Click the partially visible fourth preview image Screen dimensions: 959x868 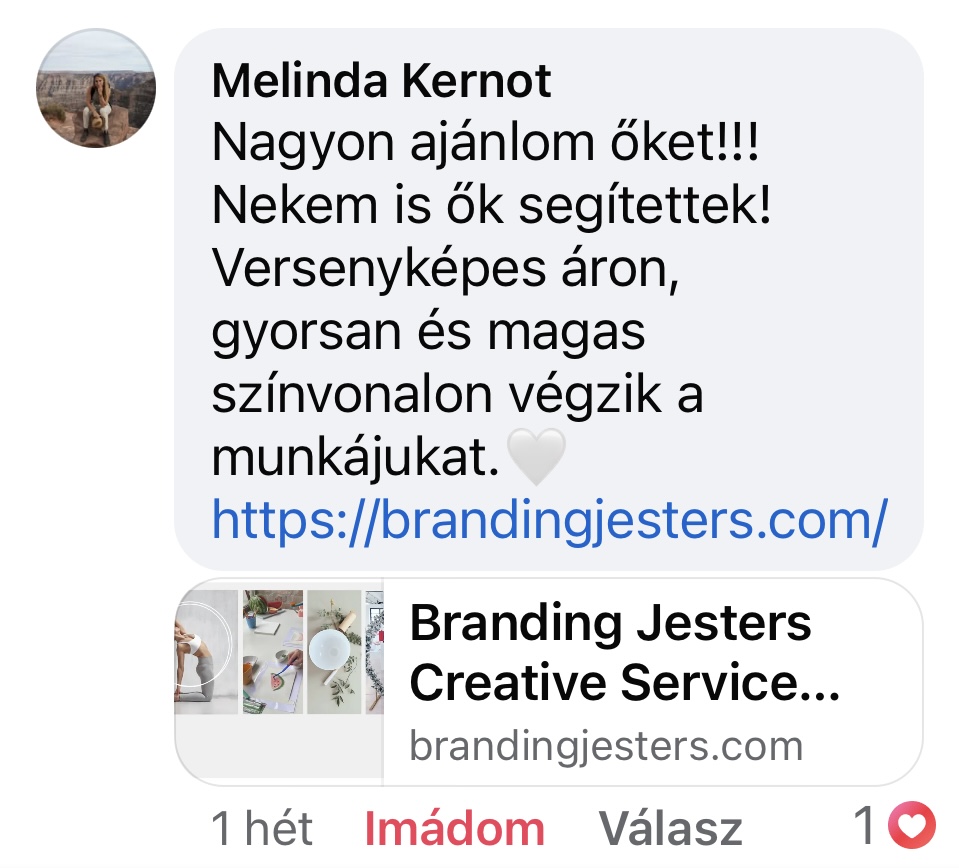374,652
